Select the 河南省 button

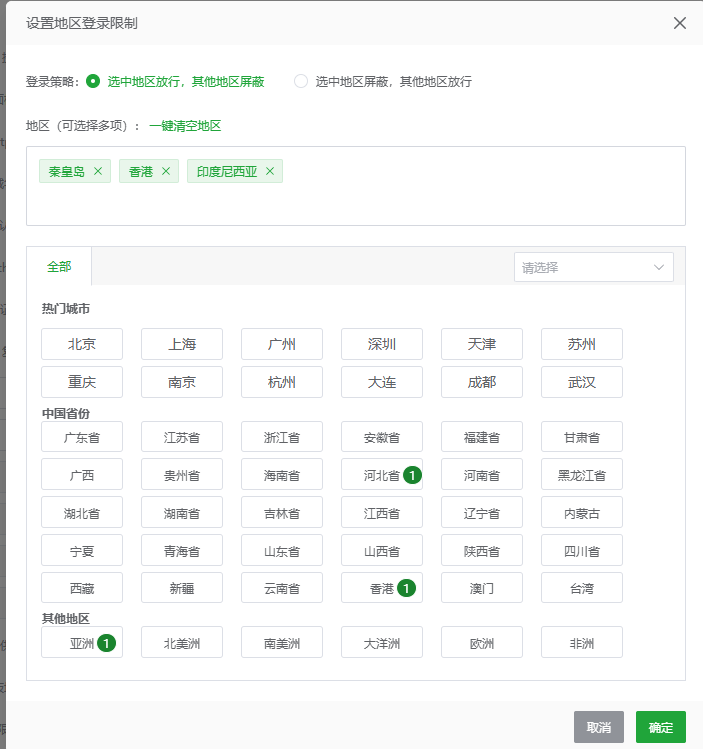coord(482,474)
